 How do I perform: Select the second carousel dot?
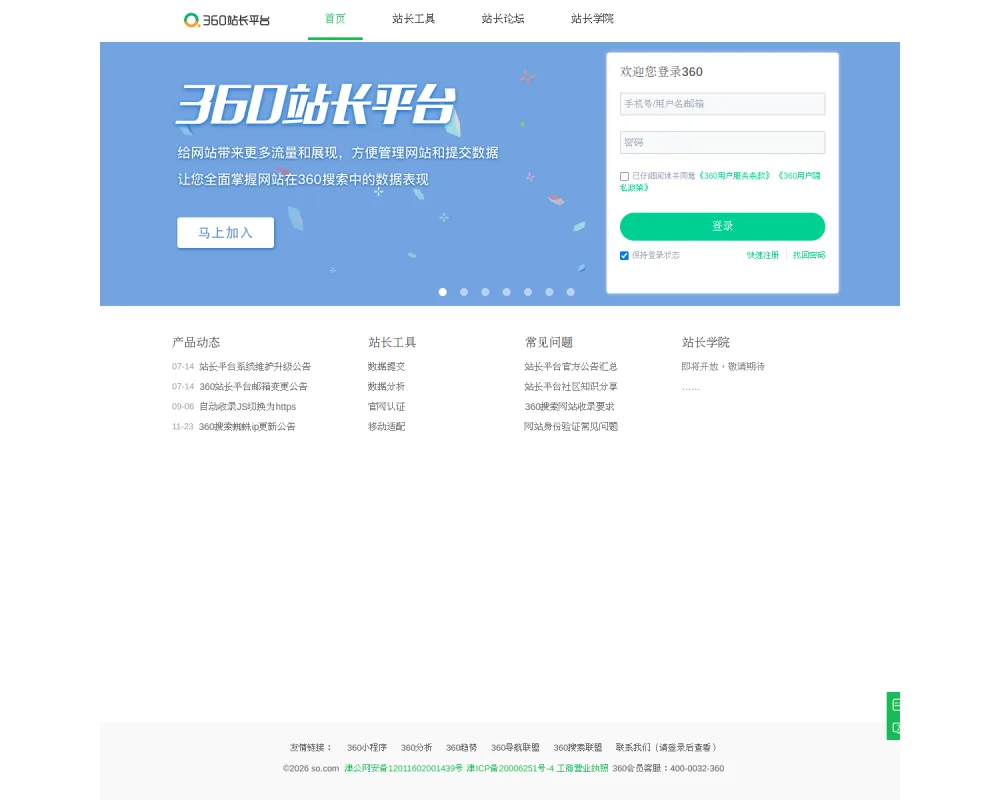tap(464, 292)
